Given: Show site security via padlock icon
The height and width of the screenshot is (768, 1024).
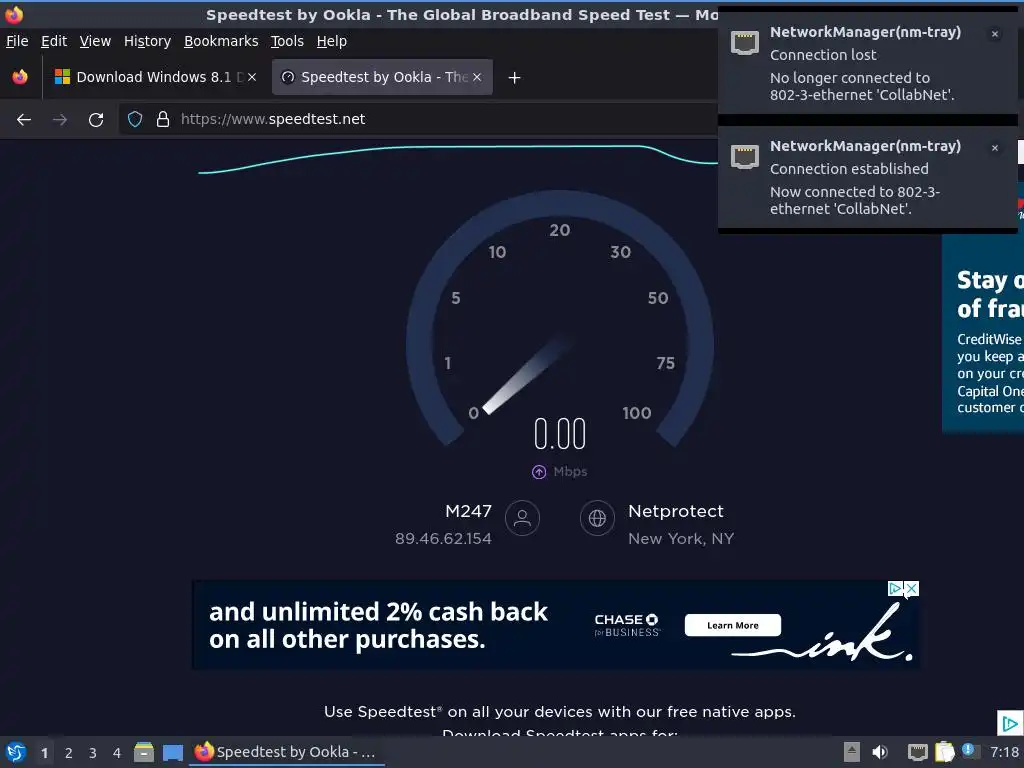Looking at the screenshot, I should pyautogui.click(x=163, y=119).
